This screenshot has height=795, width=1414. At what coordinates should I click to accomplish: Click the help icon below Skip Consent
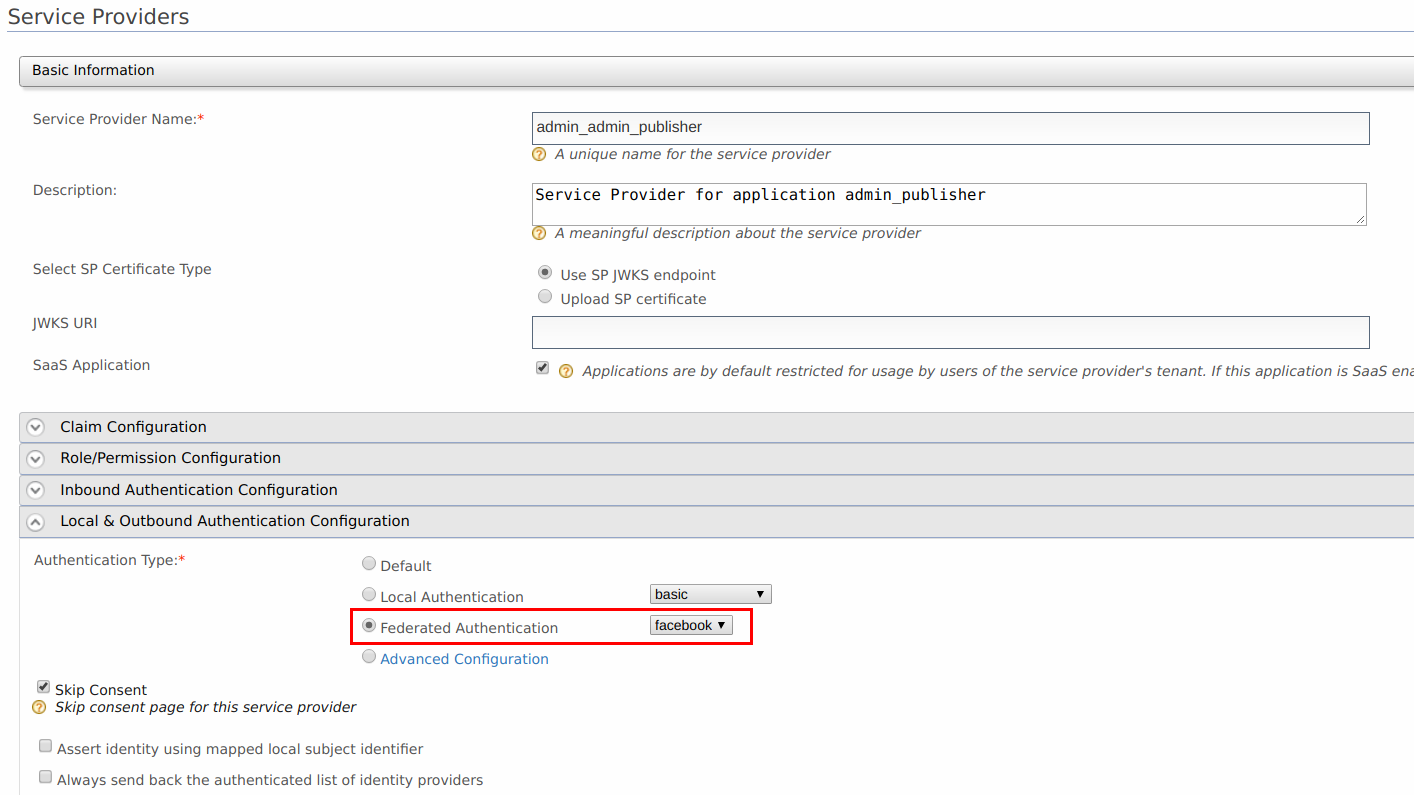coord(39,707)
